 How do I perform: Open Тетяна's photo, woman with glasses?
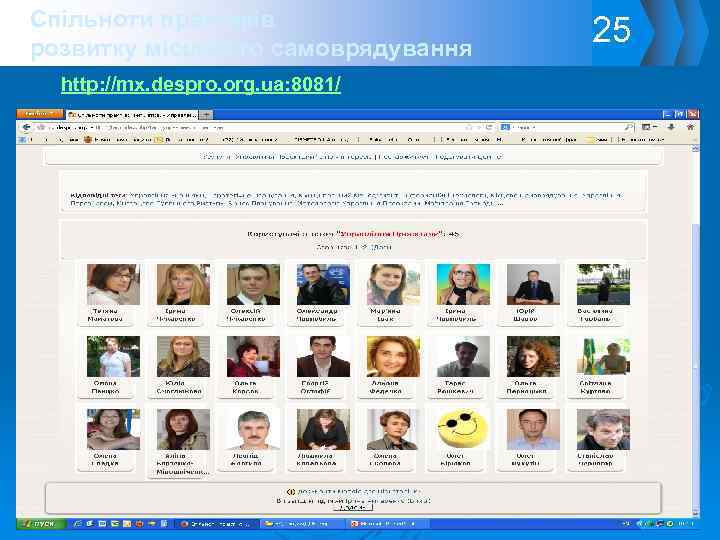(x=113, y=284)
